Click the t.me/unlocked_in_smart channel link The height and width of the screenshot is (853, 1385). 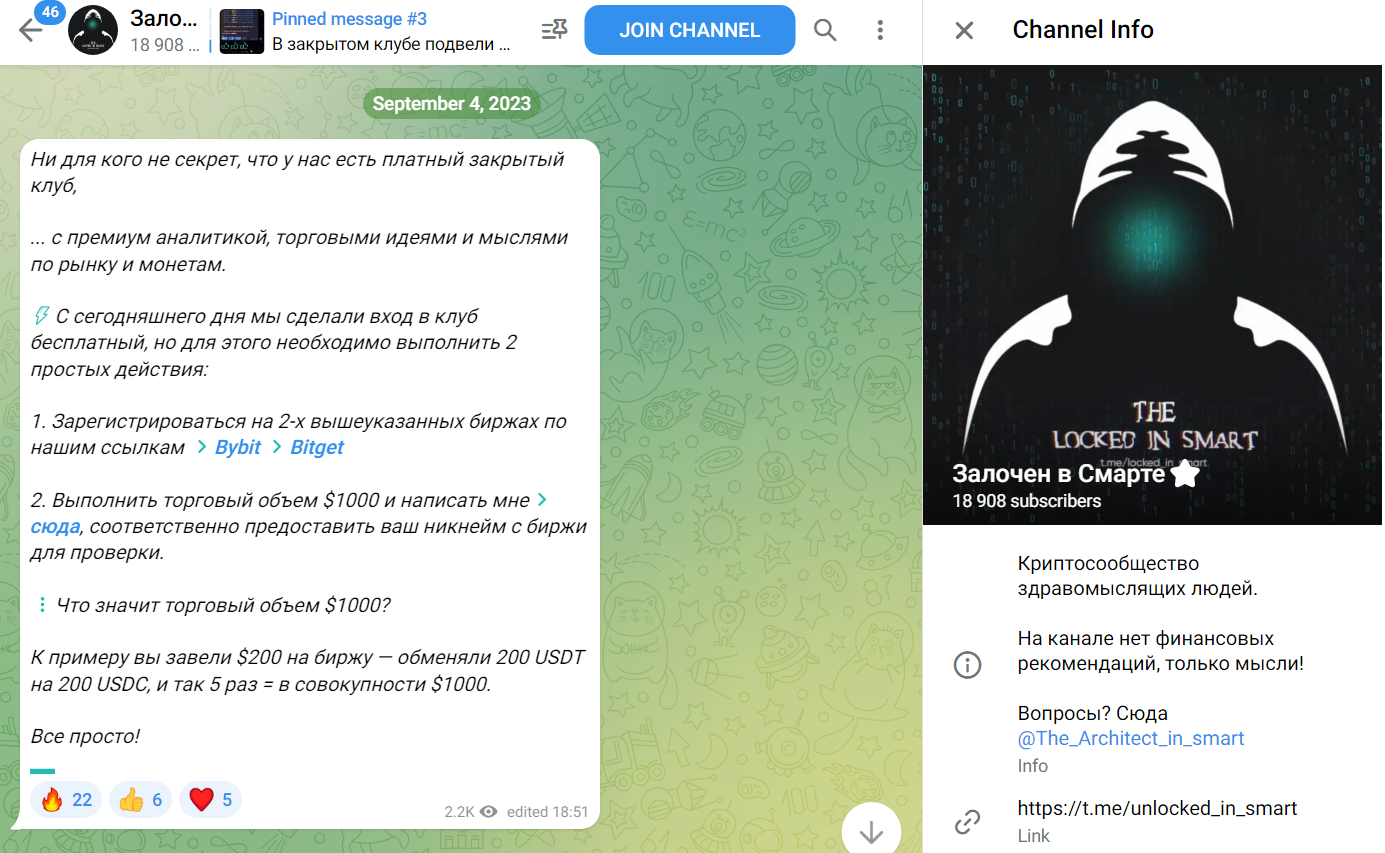(1157, 809)
